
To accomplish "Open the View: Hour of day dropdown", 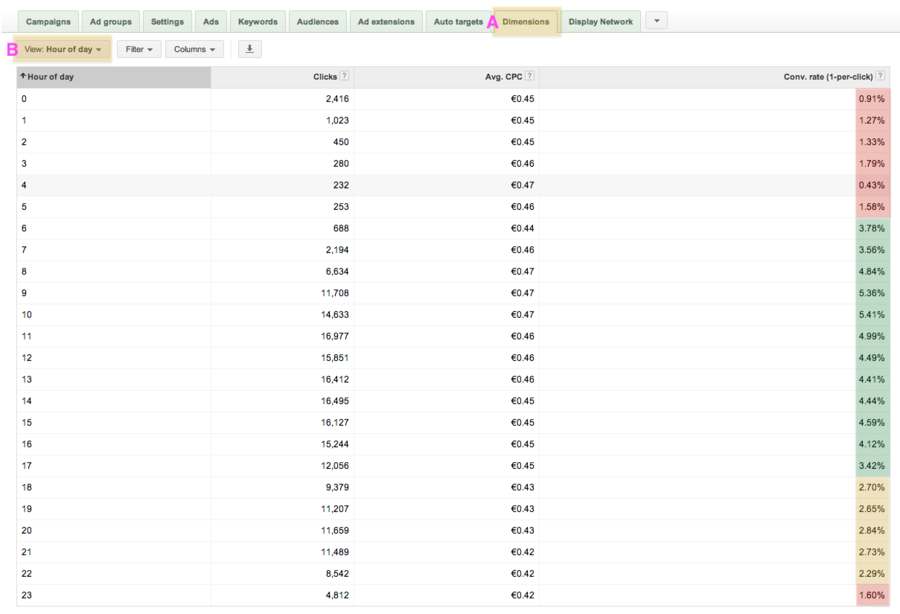I will pyautogui.click(x=63, y=49).
